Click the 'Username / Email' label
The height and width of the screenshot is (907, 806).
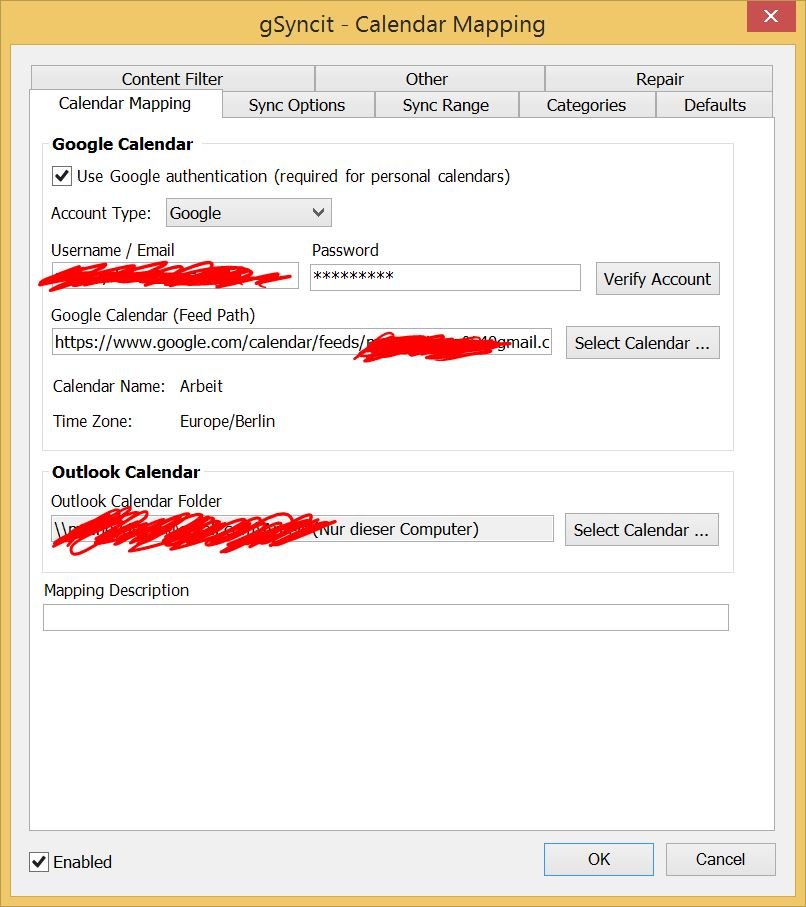click(x=113, y=250)
